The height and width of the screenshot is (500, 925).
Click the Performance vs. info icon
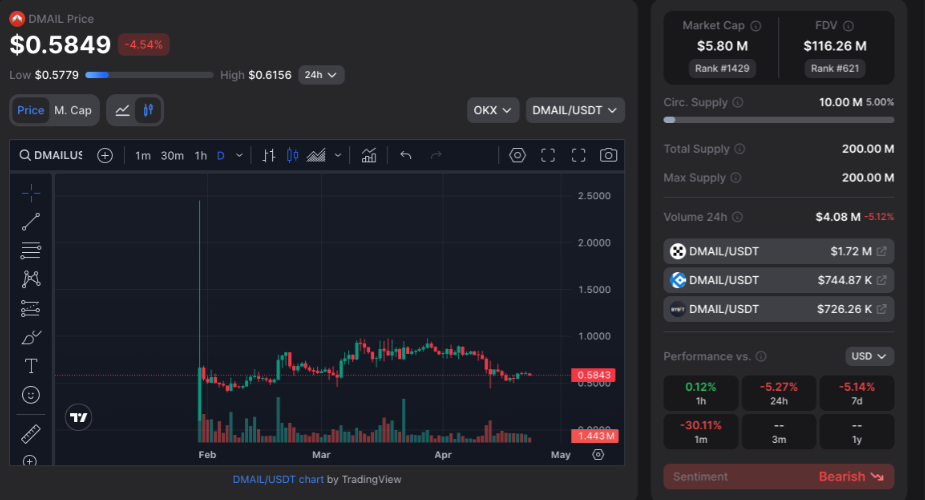[x=761, y=356]
